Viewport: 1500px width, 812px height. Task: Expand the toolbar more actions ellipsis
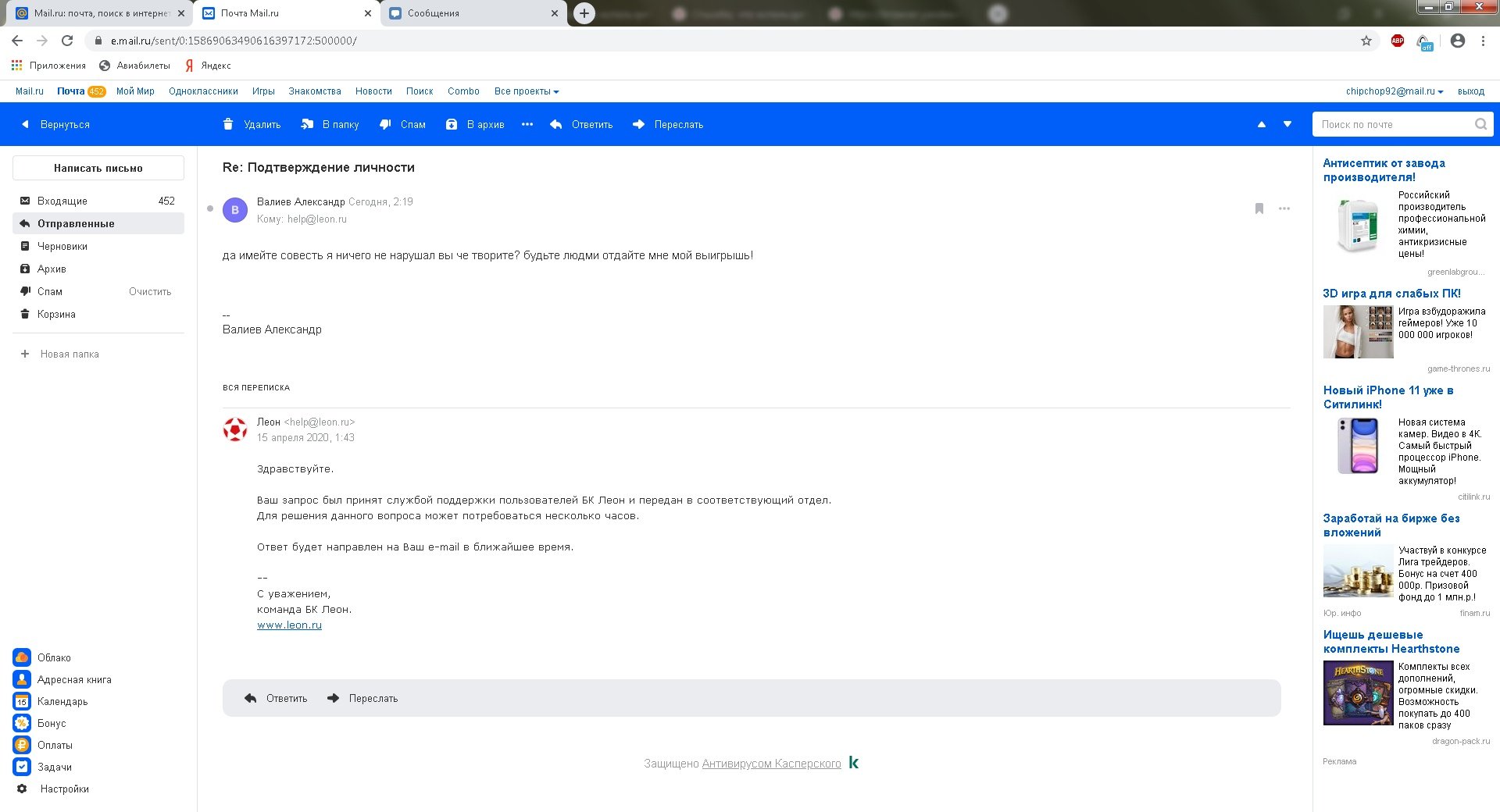tap(527, 124)
